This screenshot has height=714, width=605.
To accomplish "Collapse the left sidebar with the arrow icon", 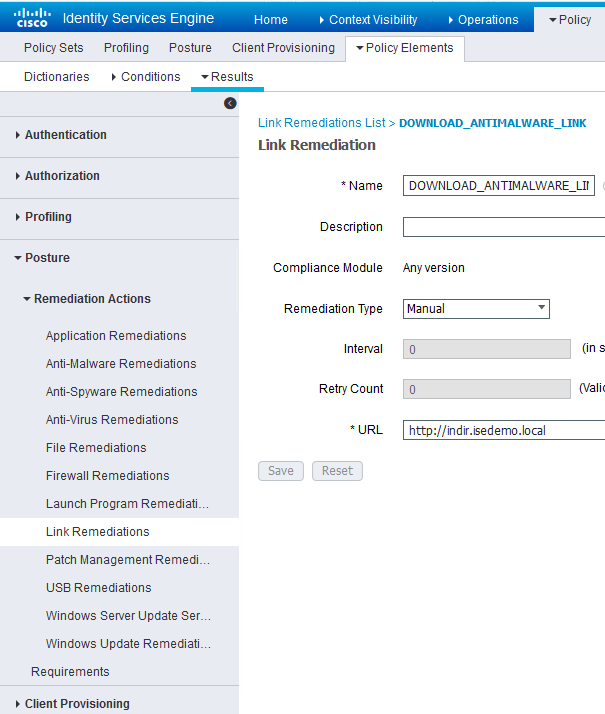I will click(x=230, y=103).
